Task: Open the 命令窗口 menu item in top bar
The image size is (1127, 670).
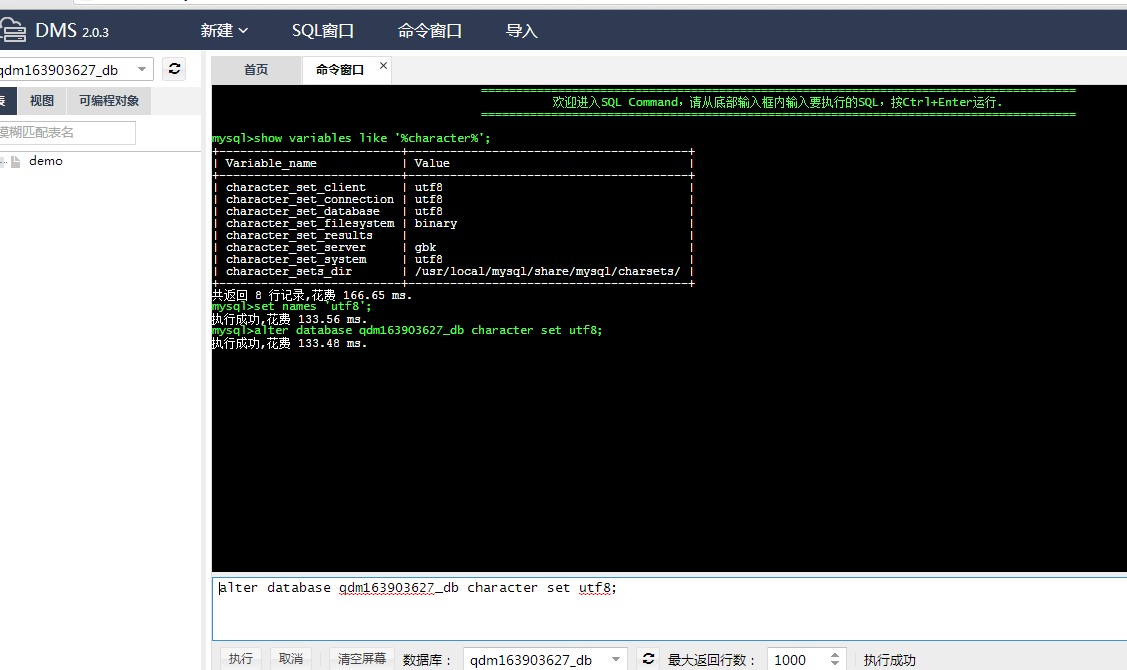Action: click(x=430, y=30)
